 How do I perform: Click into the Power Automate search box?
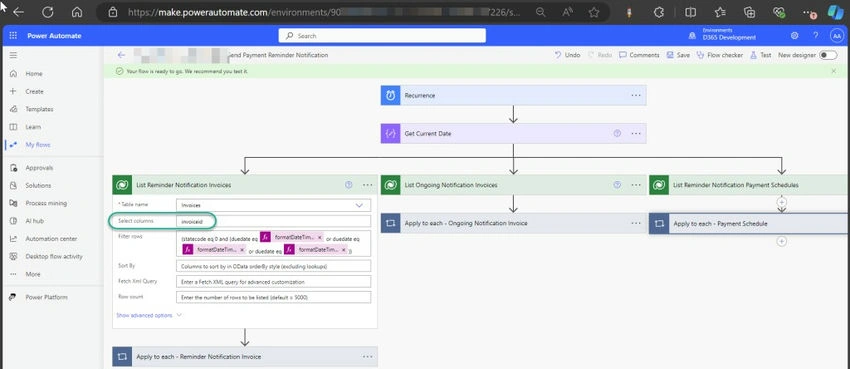[382, 36]
